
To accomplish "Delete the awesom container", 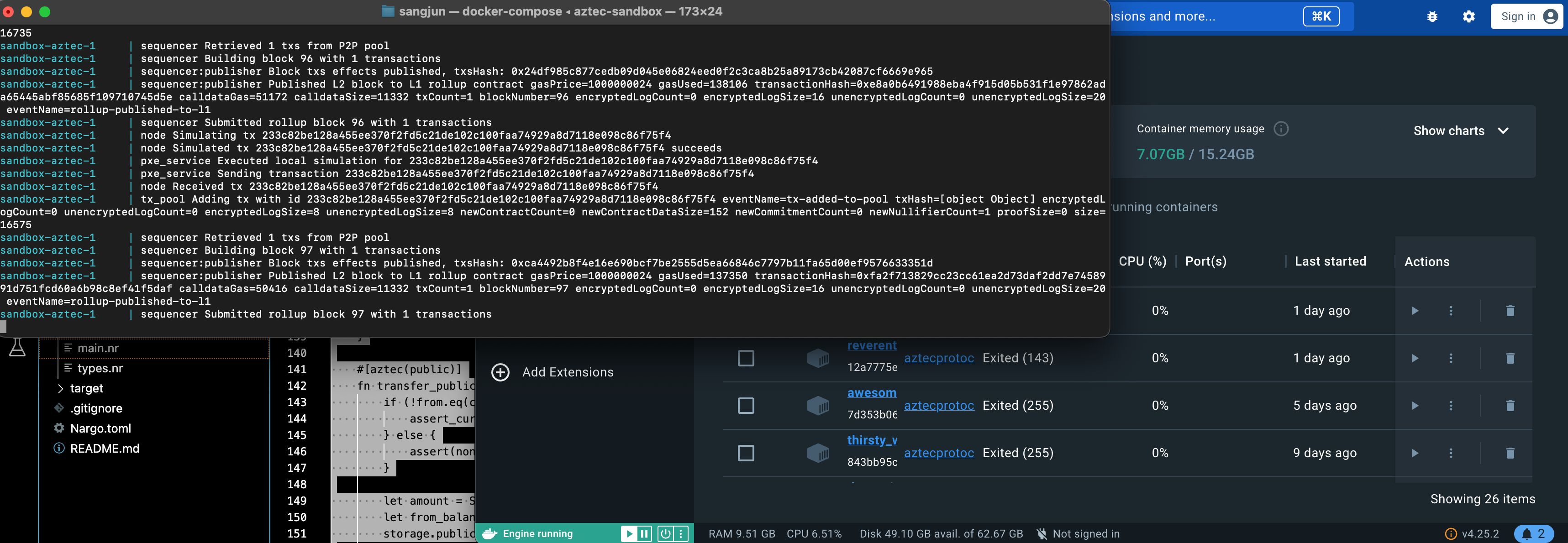I will pos(1510,406).
